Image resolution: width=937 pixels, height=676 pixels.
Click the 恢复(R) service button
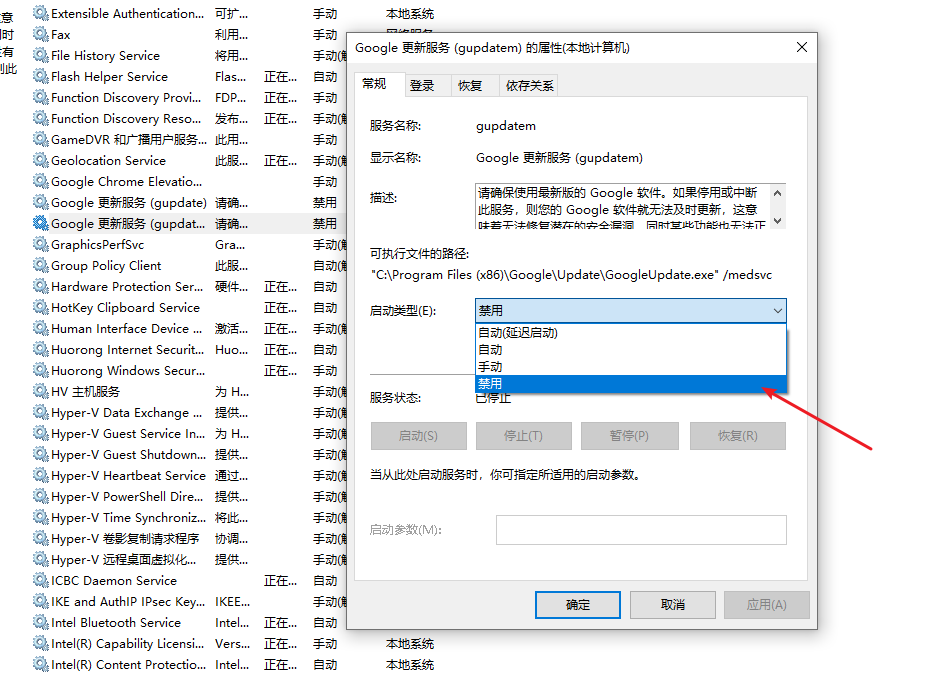pyautogui.click(x=738, y=436)
